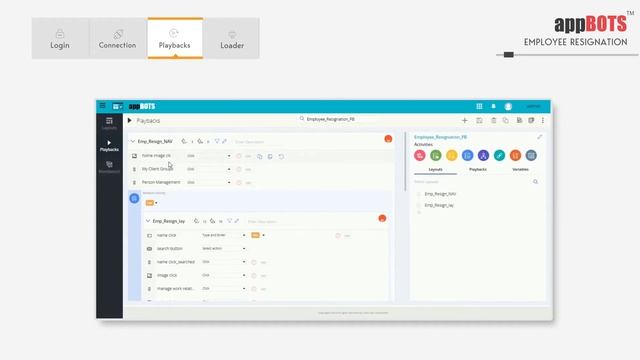Image resolution: width=640 pixels, height=360 pixels.
Task: Click the blue circular activity icon
Action: tap(134, 198)
